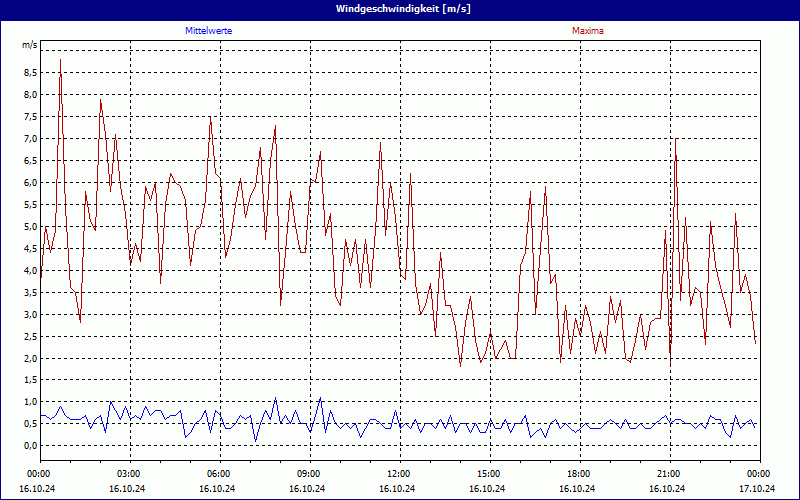Screen dimensions: 800x500
Task: Select the 2,0 y-axis value
Action: click(x=30, y=358)
